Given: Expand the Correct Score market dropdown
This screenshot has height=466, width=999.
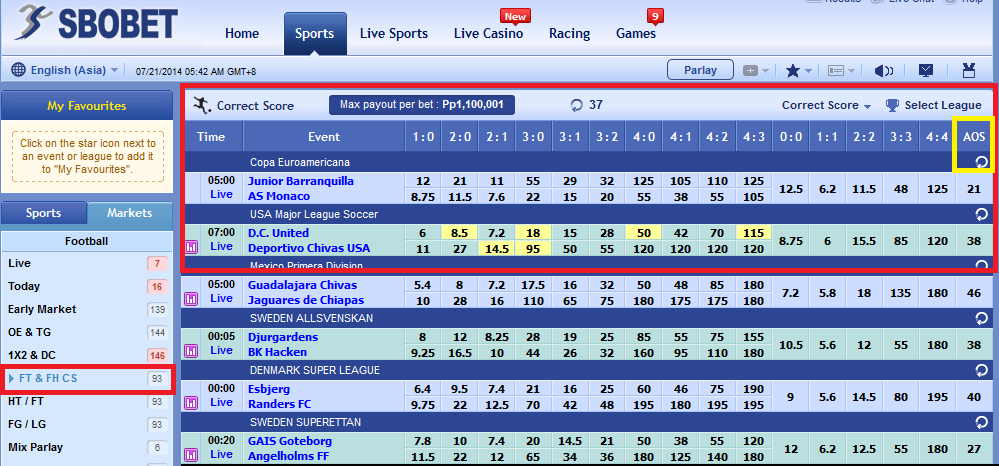Looking at the screenshot, I should (826, 105).
